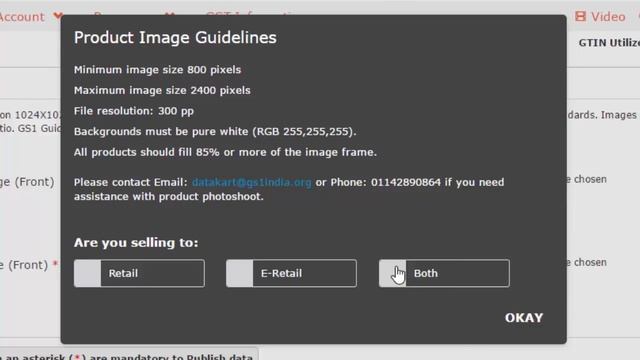Click the 'File resolution: 300 pp' line
640x360 pixels.
click(133, 111)
